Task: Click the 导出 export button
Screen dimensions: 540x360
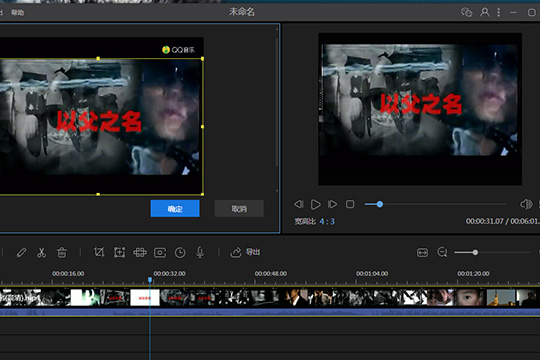Action: tap(245, 253)
